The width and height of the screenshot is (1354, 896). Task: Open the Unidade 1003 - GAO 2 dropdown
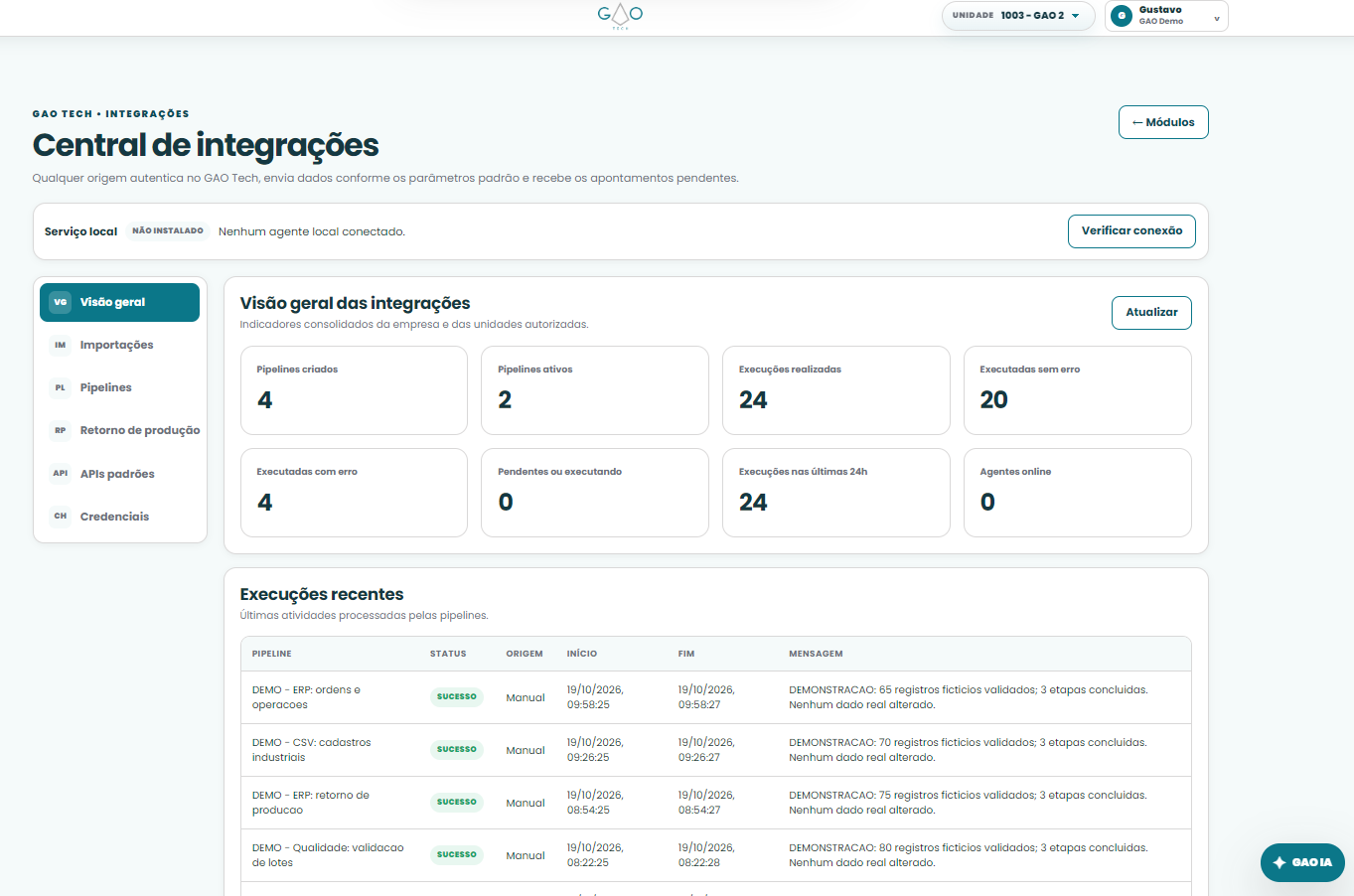[1018, 16]
